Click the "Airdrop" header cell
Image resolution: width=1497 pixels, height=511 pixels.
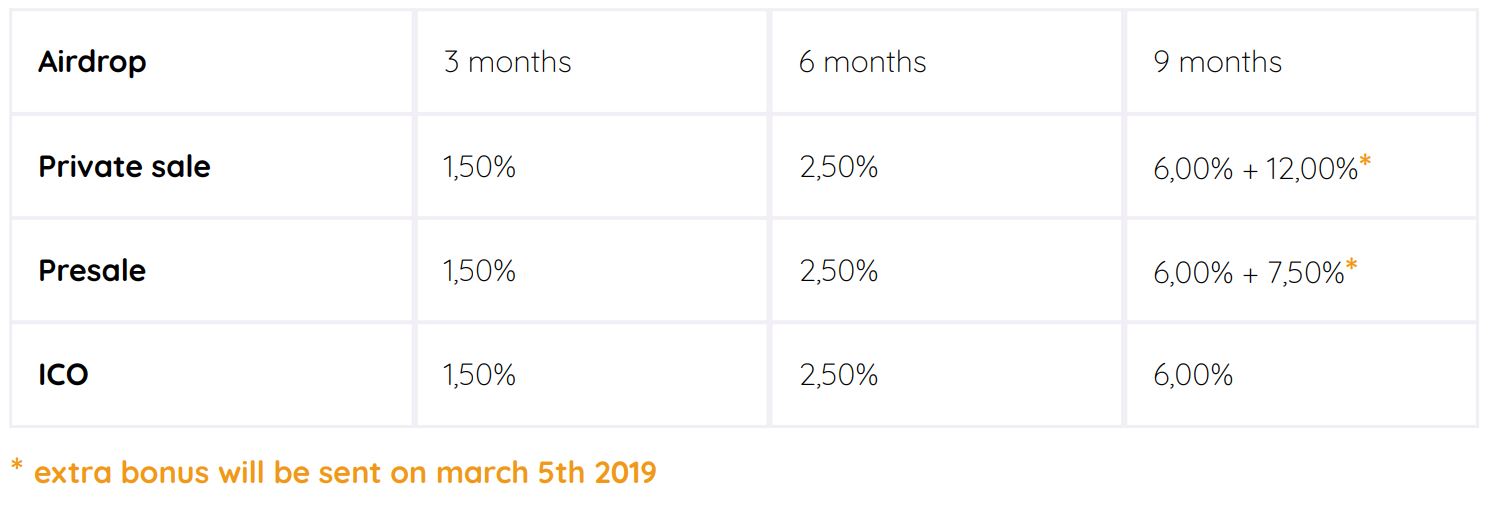[92, 62]
